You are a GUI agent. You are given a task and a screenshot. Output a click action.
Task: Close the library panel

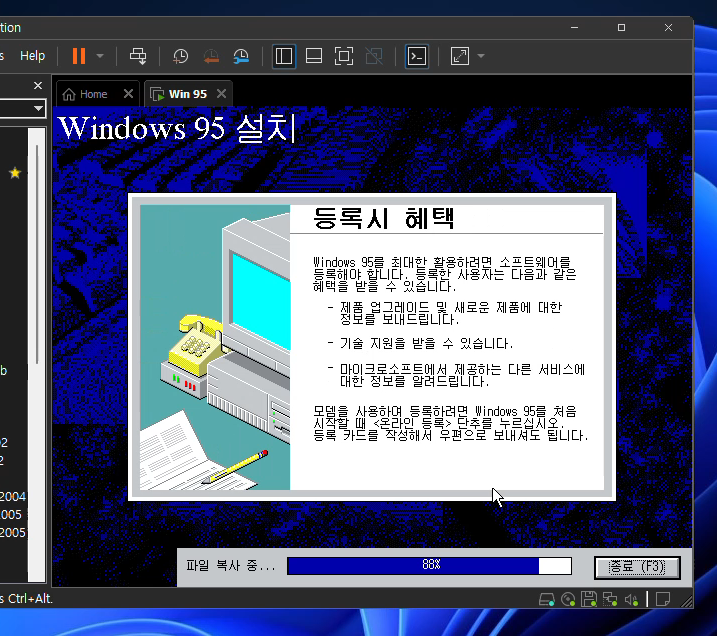click(38, 86)
